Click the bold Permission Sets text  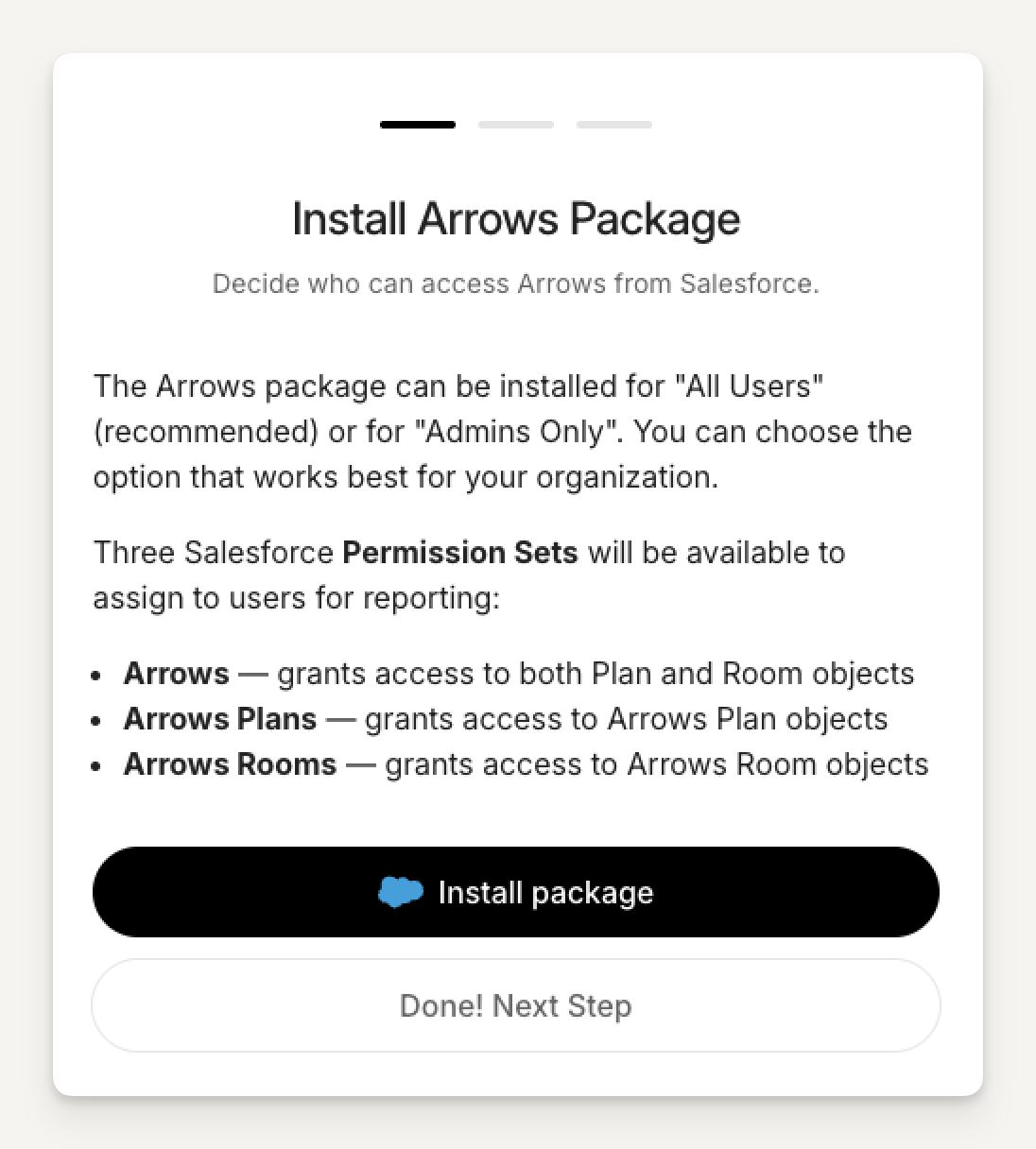[460, 553]
